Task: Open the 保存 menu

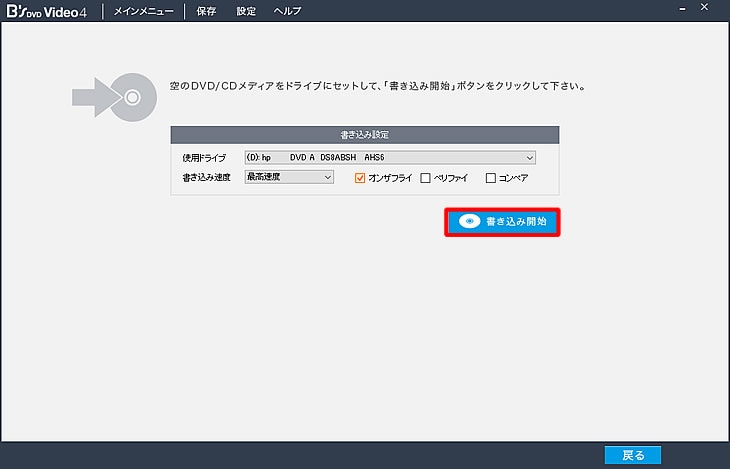Action: point(206,11)
